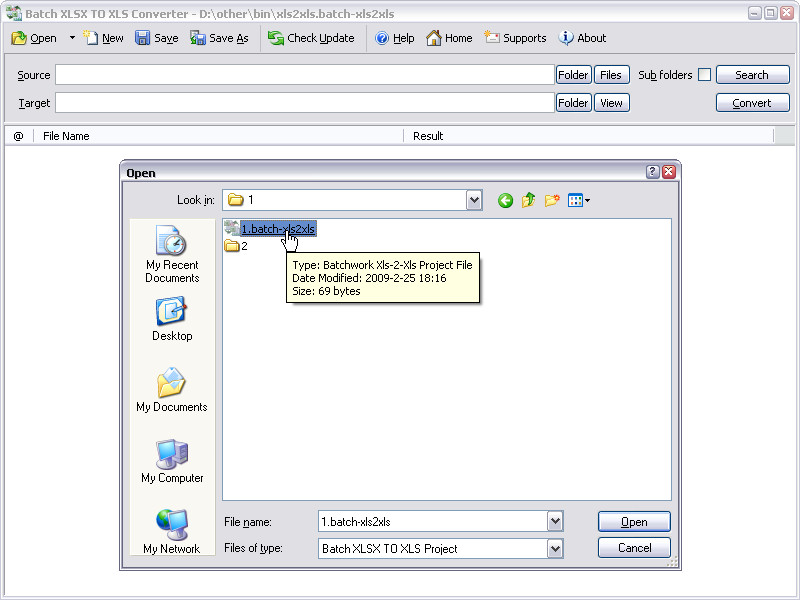Go to My Documents in places bar
Image resolution: width=800 pixels, height=600 pixels.
172,390
